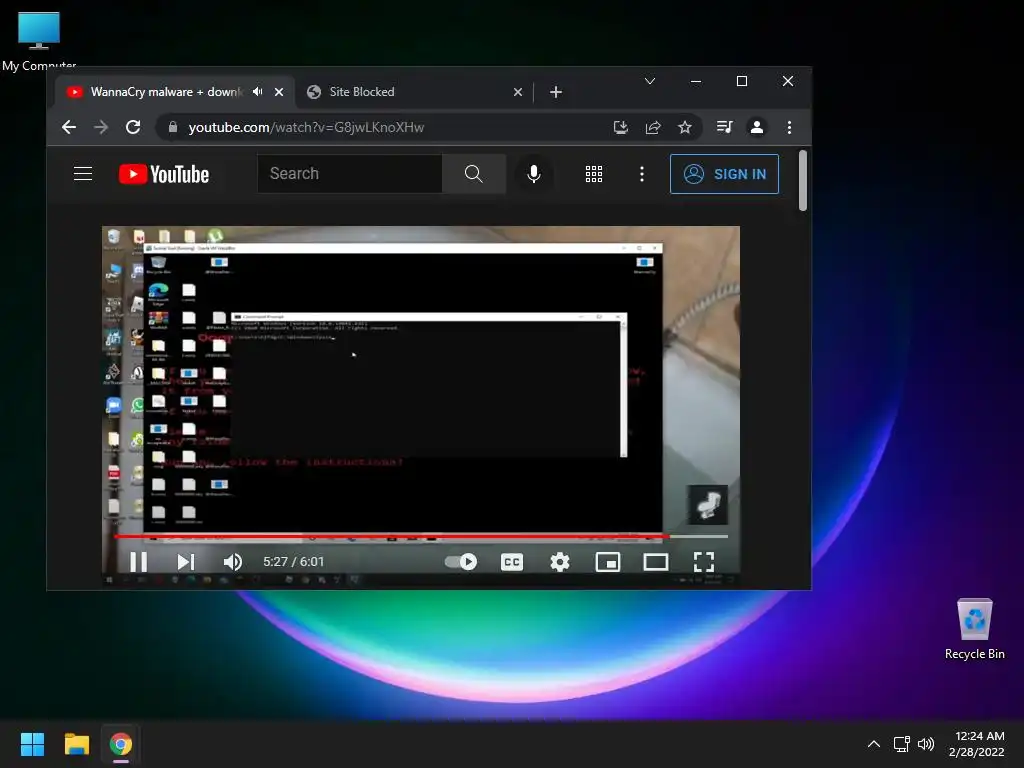Open the clock showing 12:24 AM

pos(977,744)
